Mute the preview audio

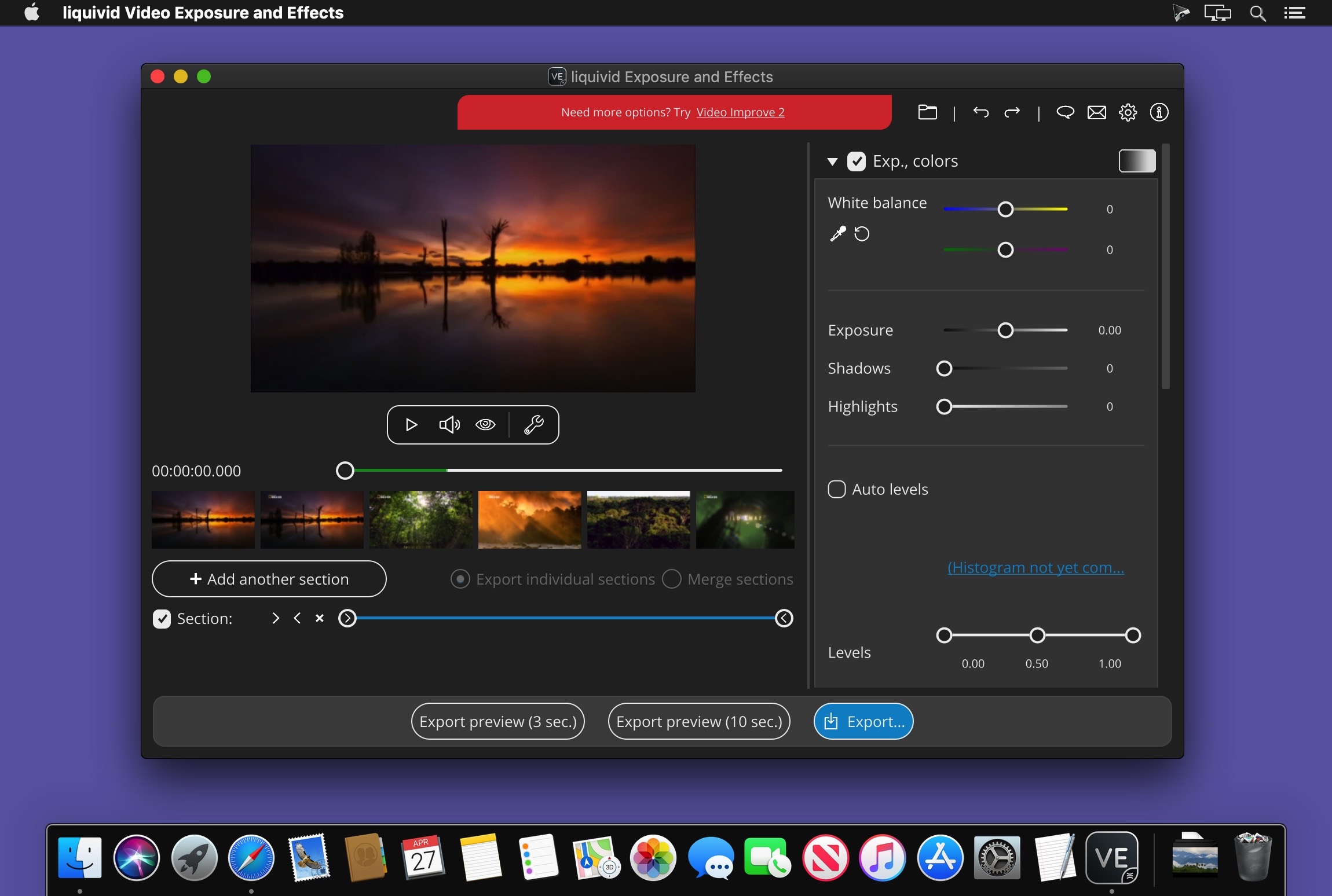(449, 425)
